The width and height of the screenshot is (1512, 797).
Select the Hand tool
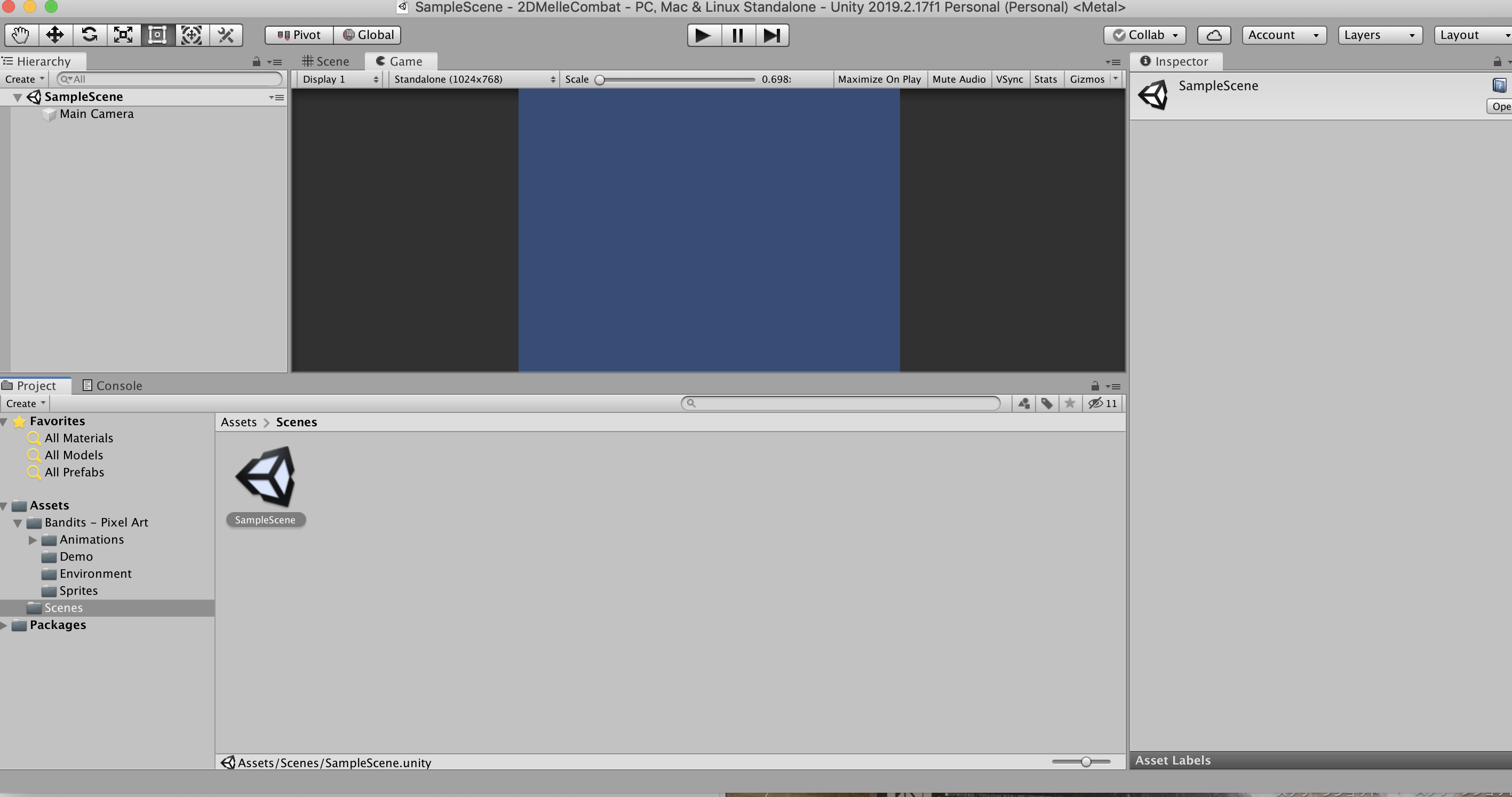pyautogui.click(x=21, y=35)
